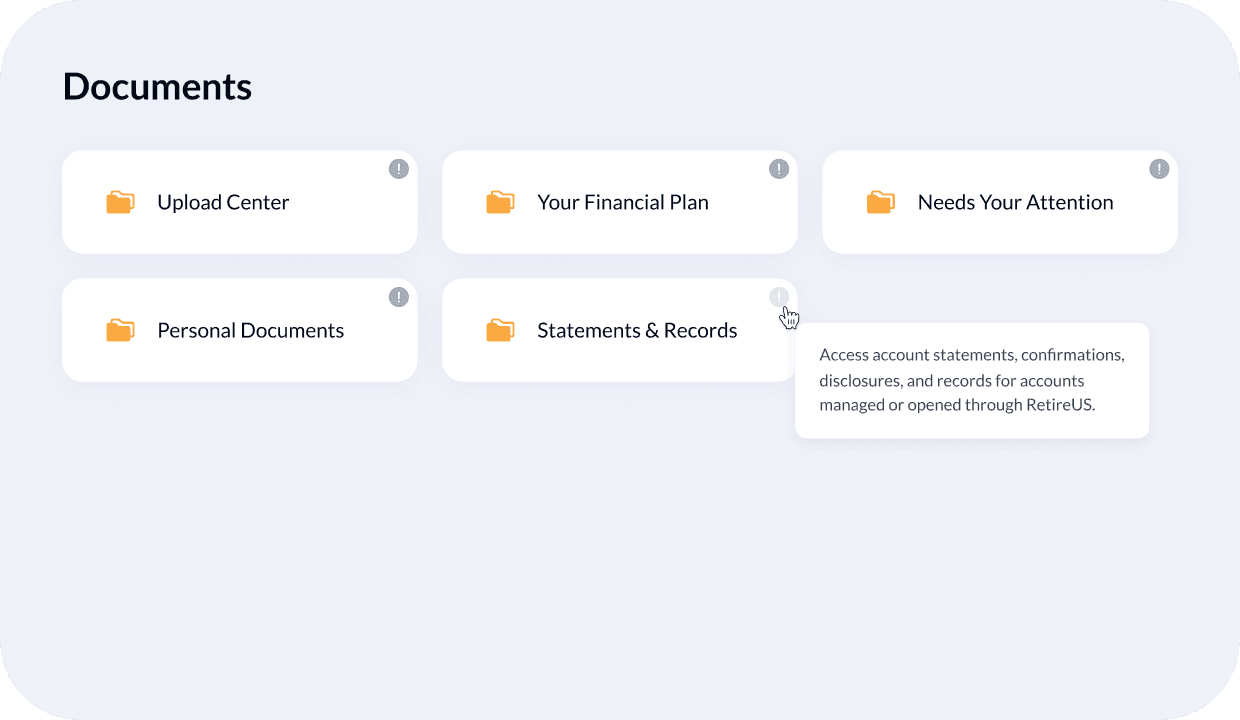Image resolution: width=1240 pixels, height=720 pixels.
Task: Open the Upload Center label
Action: (223, 202)
